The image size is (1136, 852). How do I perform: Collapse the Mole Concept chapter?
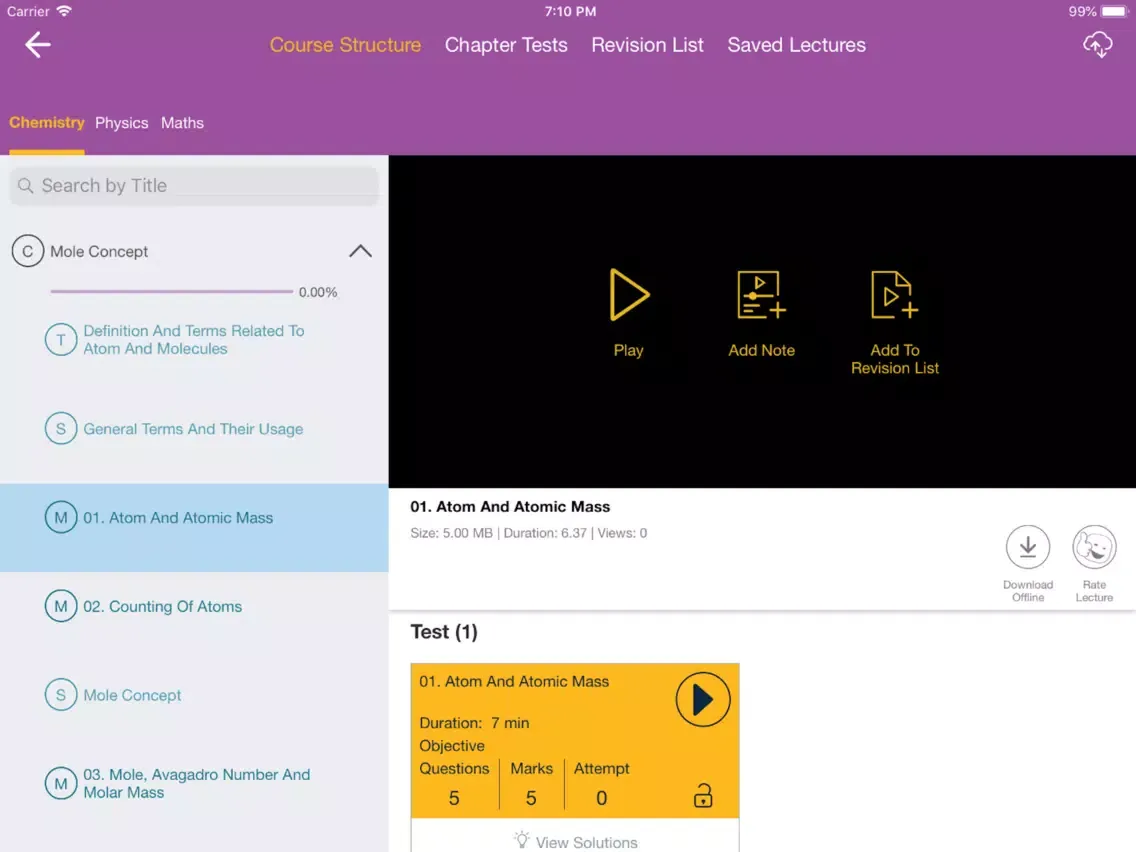360,251
